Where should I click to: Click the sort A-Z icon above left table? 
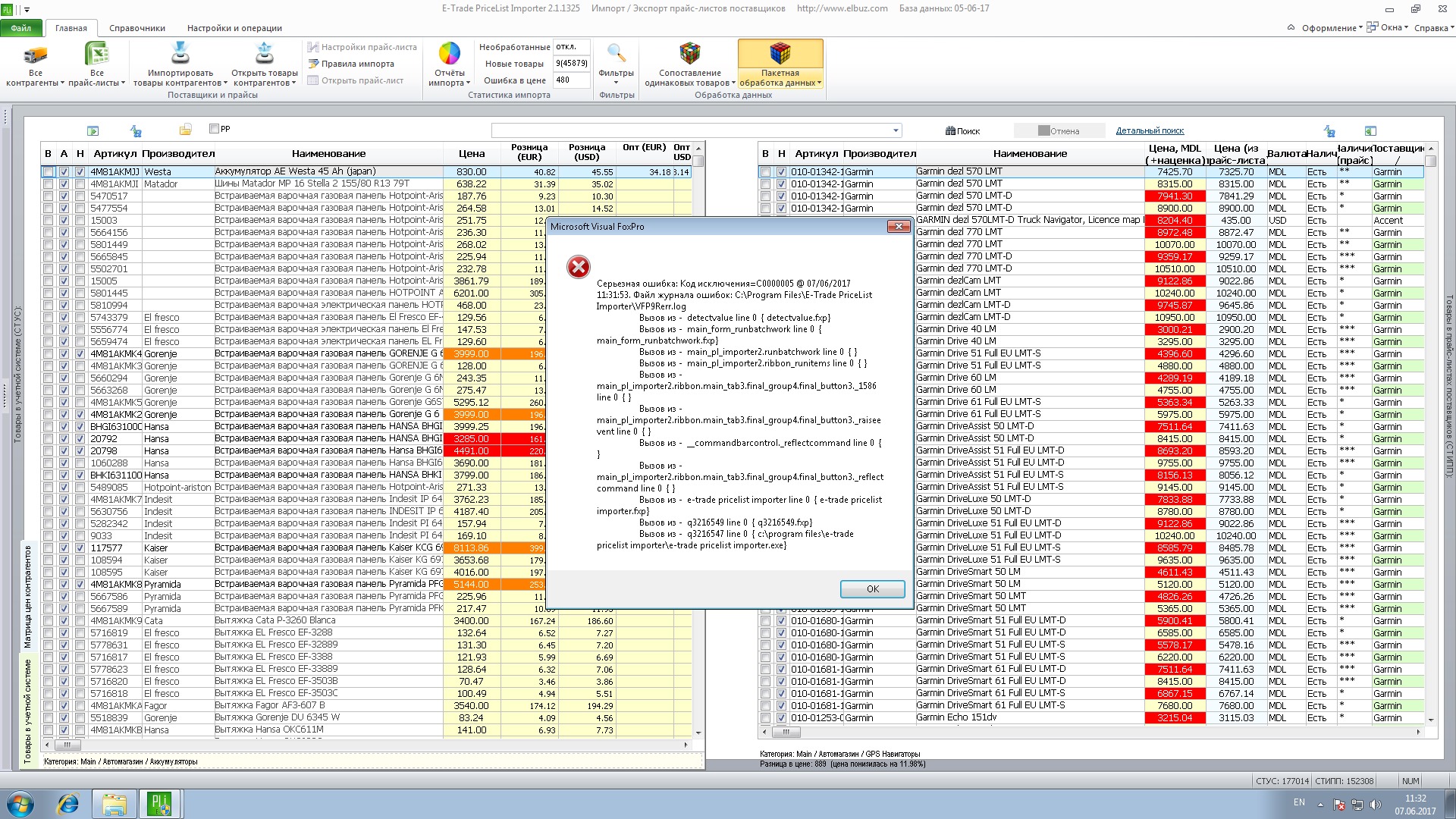click(x=136, y=130)
